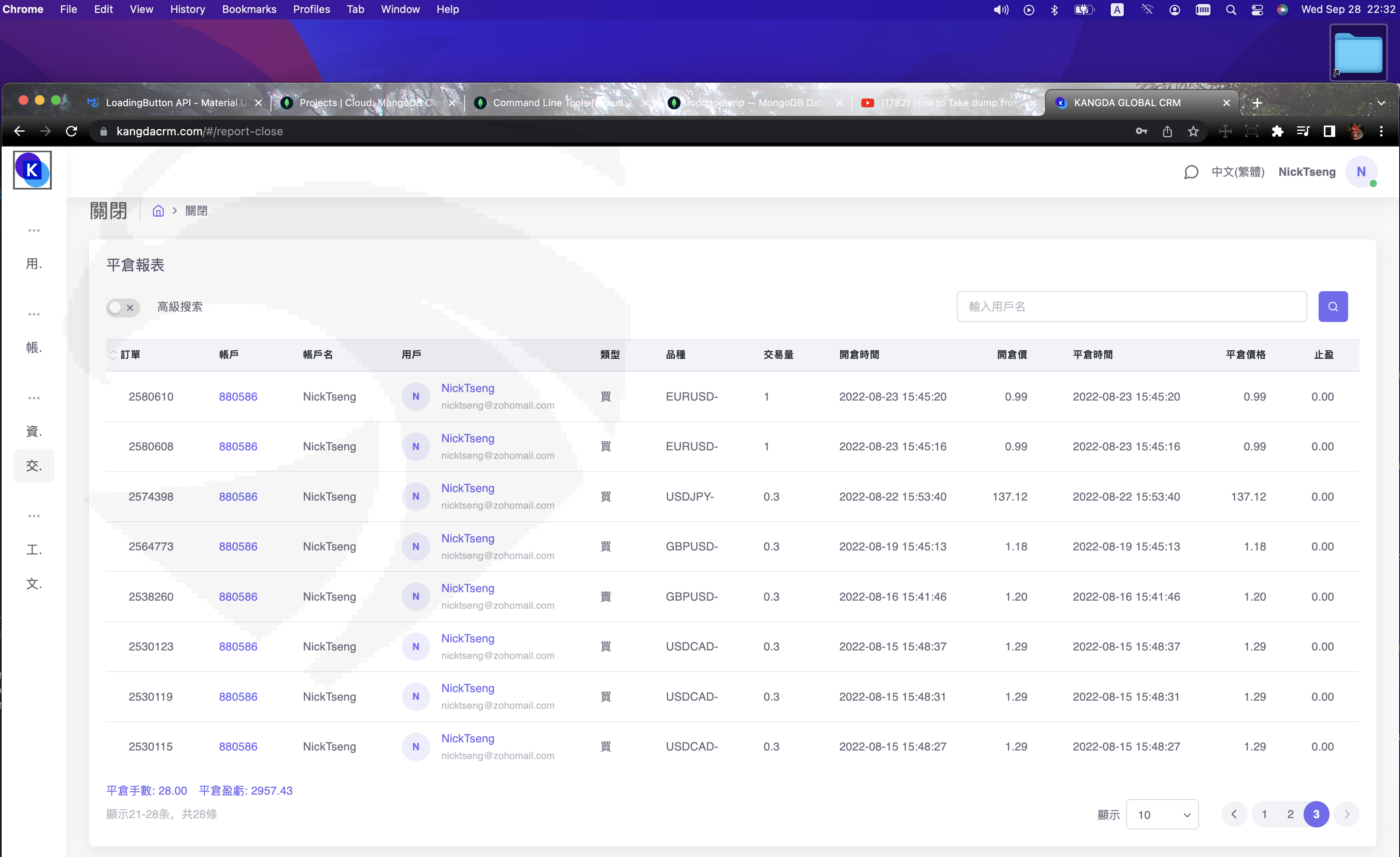Screen dimensions: 1400x857
Task: Open the chat message icon in header
Action: (x=1191, y=172)
